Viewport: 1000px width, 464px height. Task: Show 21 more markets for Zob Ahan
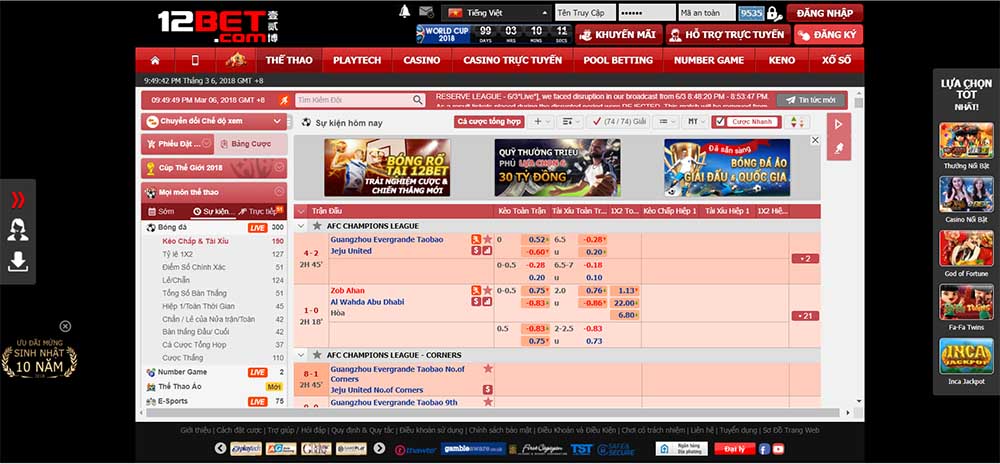(x=805, y=315)
